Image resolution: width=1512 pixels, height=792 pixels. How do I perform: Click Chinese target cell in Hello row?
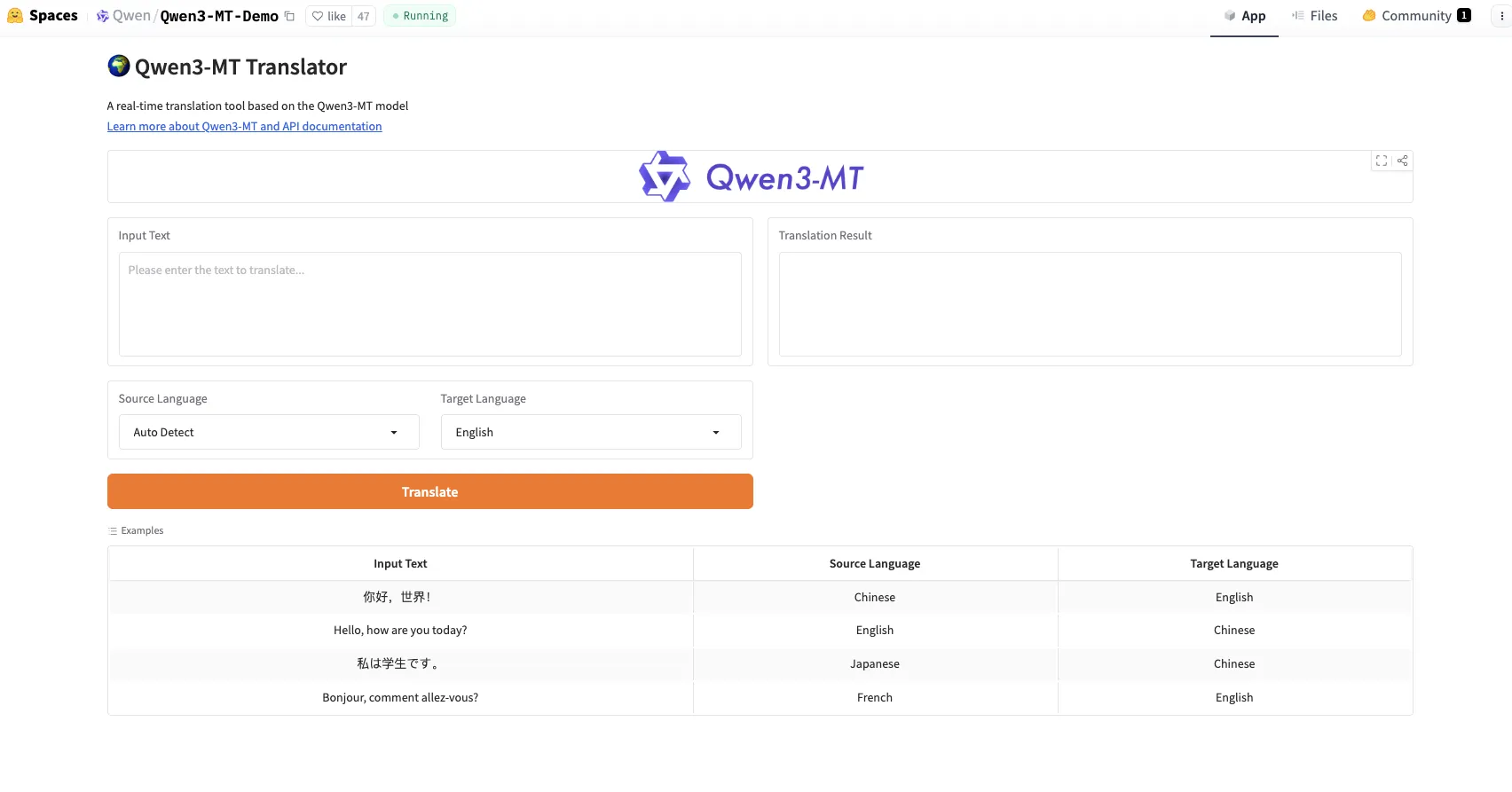[x=1234, y=631]
